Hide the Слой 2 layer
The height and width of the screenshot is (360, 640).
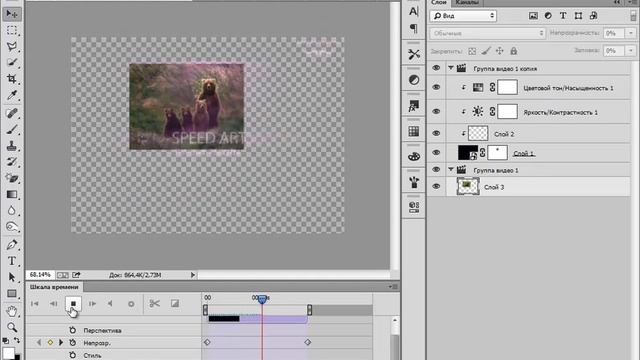(x=436, y=133)
